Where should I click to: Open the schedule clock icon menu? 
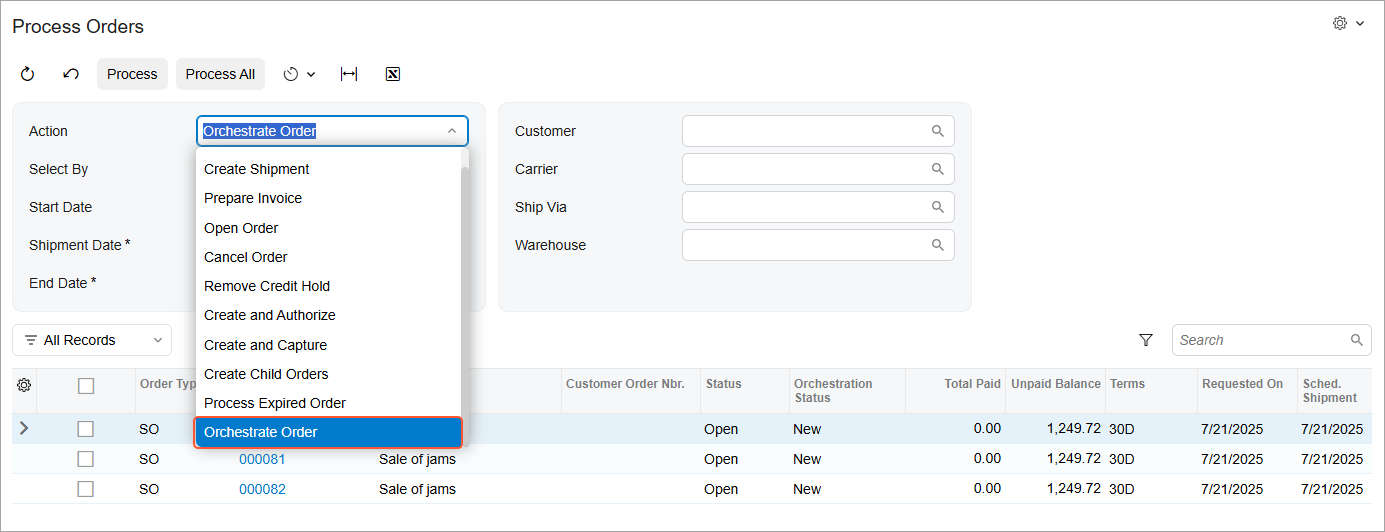click(298, 74)
